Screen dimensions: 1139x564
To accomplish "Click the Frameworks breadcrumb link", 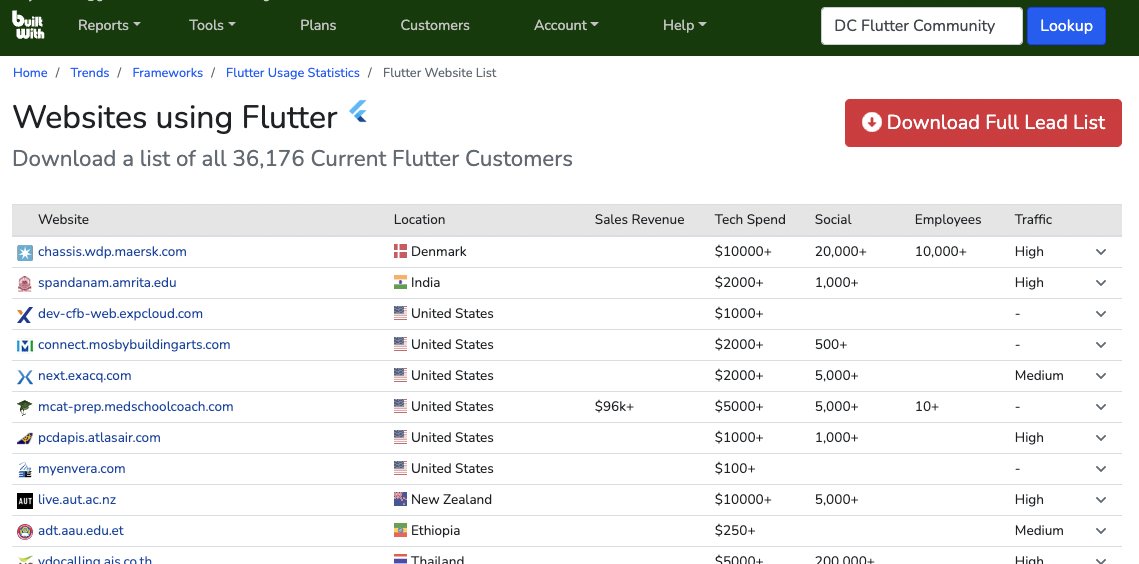I will click(168, 73).
